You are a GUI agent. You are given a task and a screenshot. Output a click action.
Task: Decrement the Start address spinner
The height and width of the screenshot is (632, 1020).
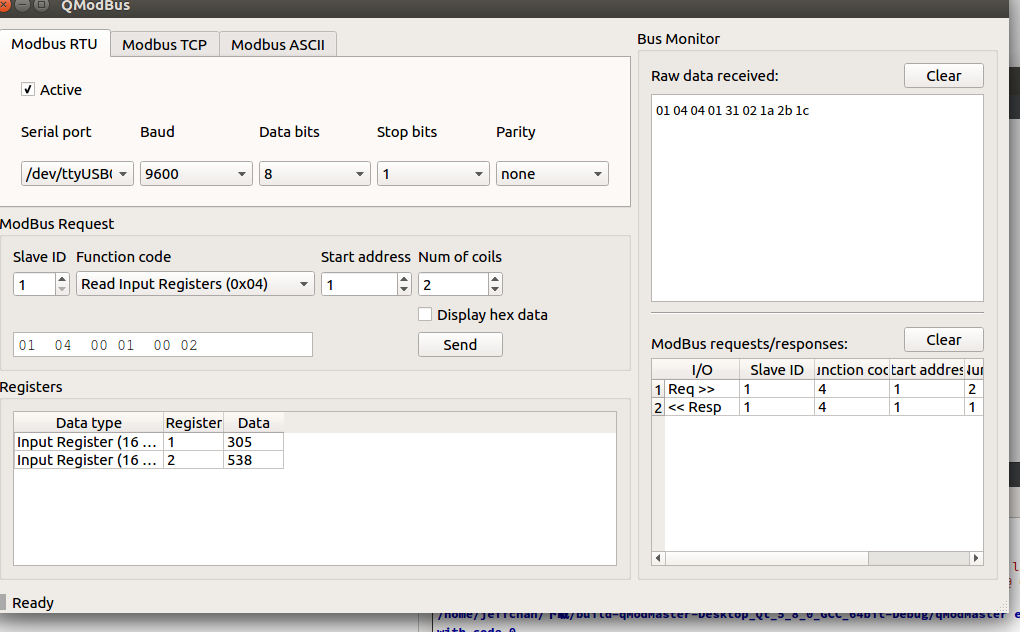405,289
